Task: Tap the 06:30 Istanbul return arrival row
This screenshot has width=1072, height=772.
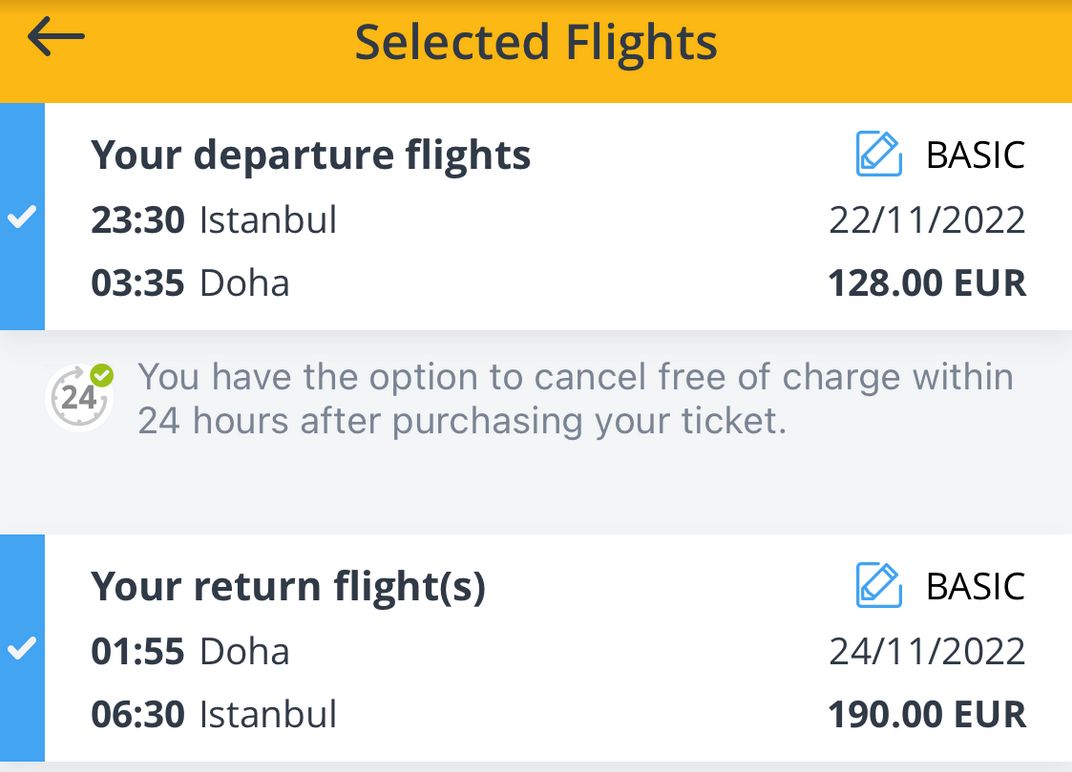Action: tap(214, 714)
